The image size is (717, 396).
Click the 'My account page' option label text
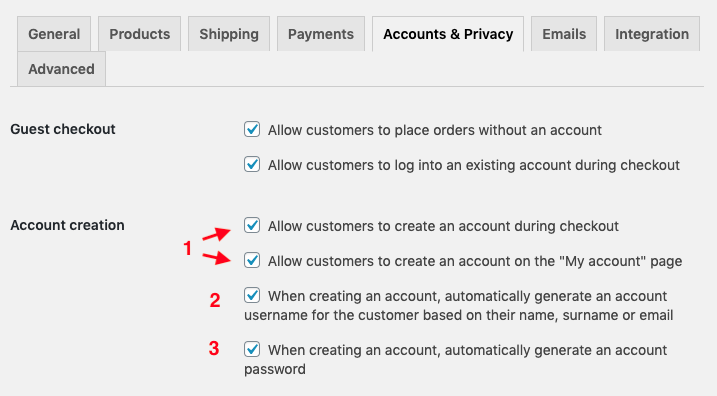[x=475, y=261]
